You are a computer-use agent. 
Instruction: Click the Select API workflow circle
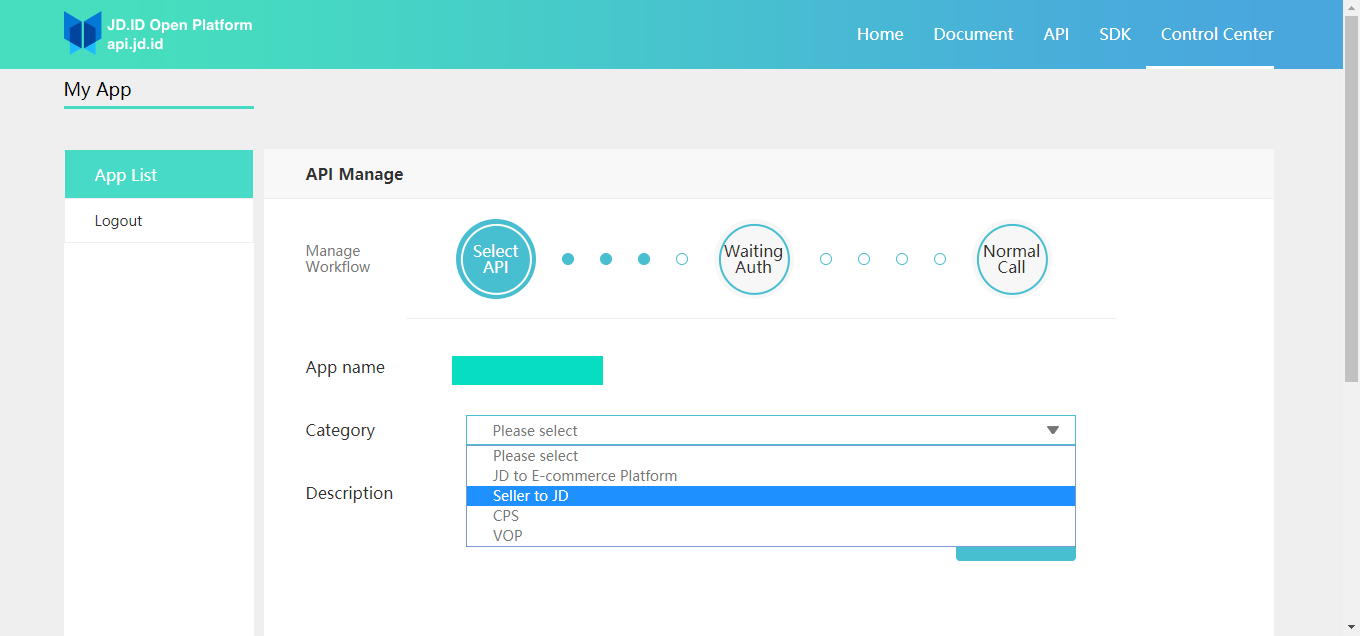496,259
